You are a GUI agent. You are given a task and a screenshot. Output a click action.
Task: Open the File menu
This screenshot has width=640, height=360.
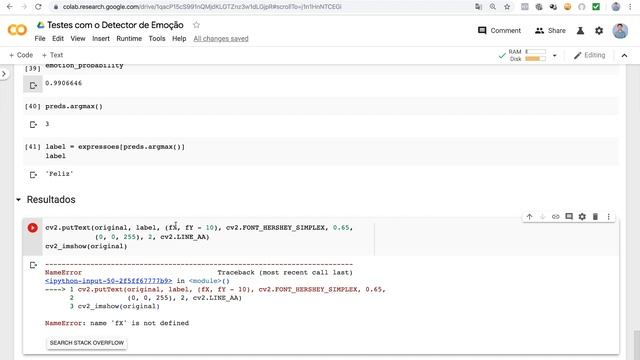(40, 38)
